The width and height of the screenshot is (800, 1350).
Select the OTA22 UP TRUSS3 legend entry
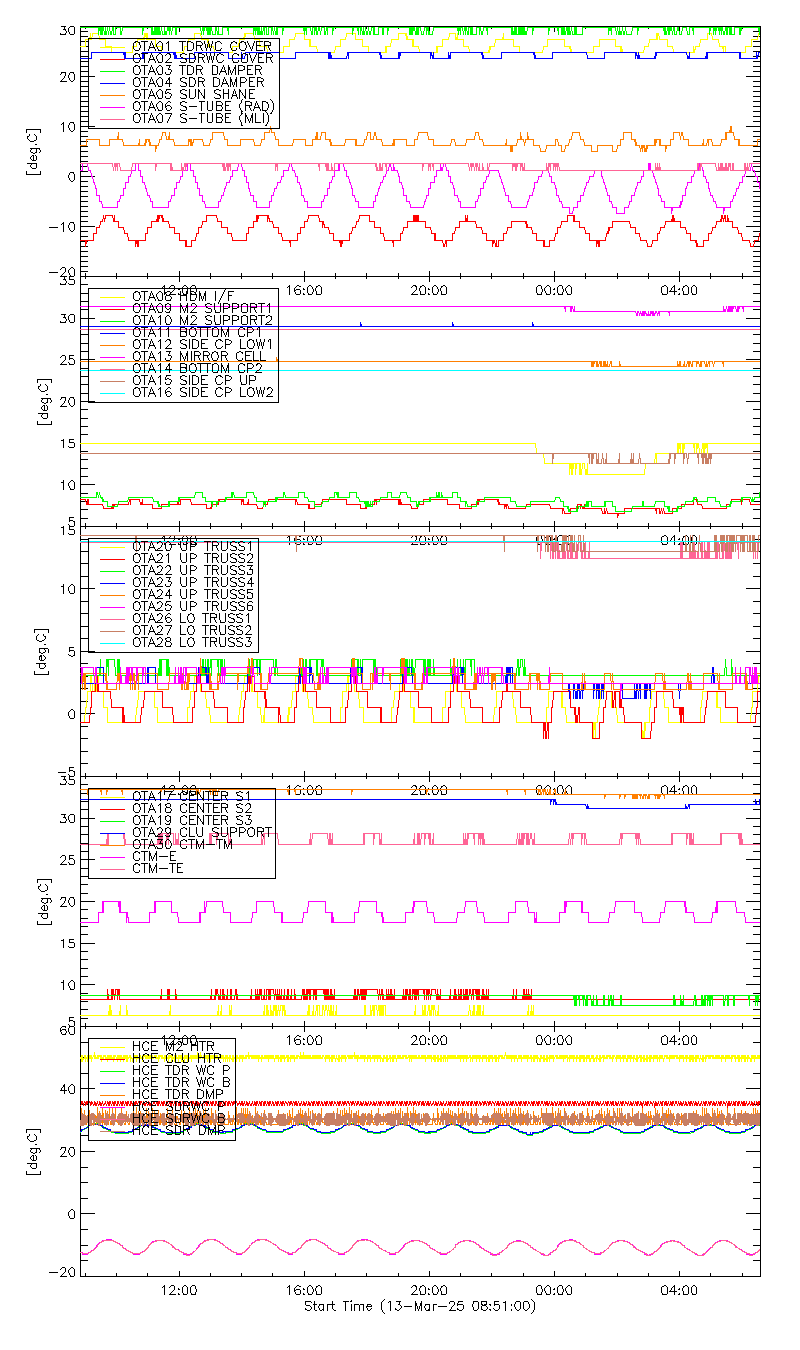click(x=193, y=569)
